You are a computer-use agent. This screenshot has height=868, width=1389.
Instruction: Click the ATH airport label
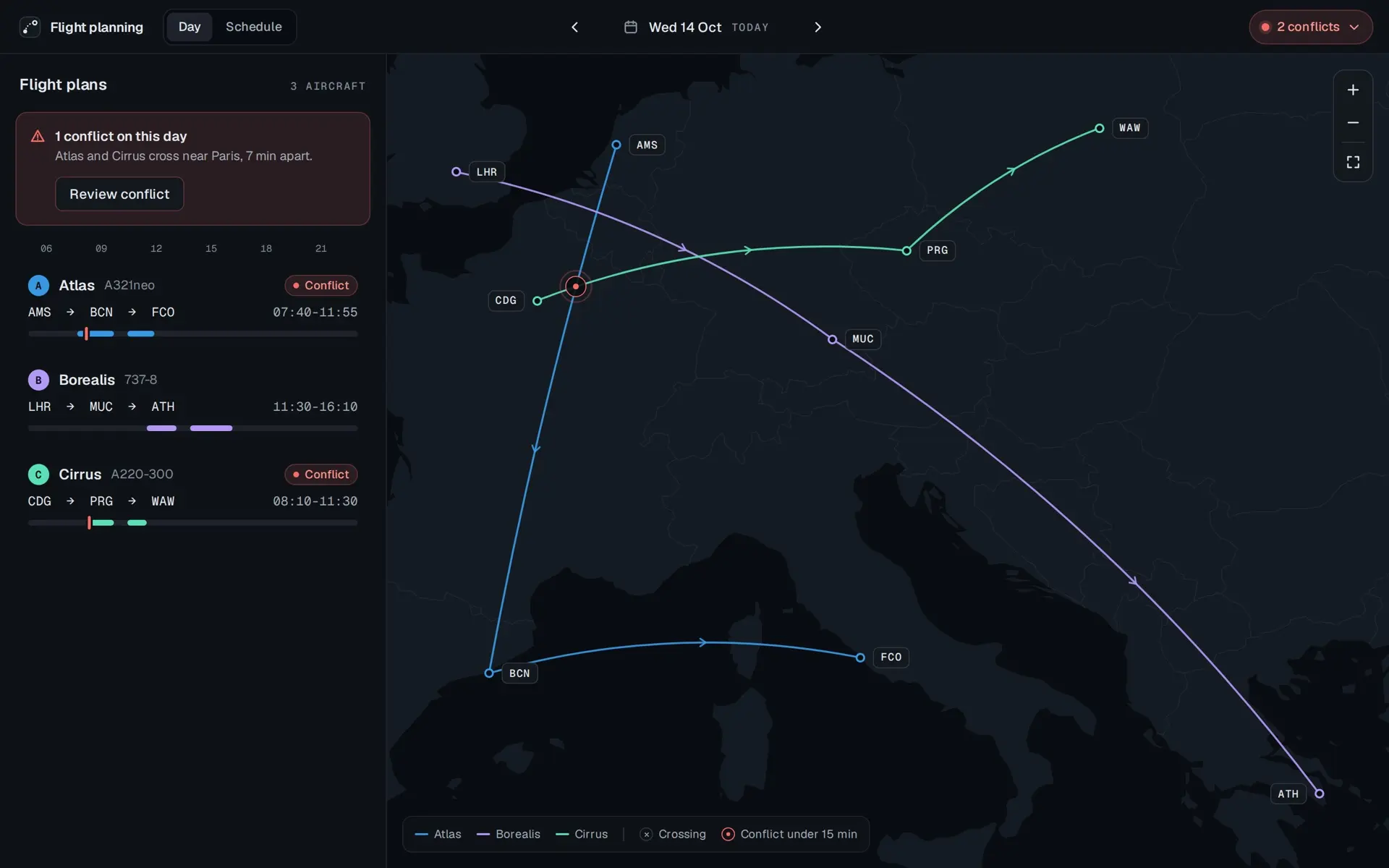point(1288,793)
